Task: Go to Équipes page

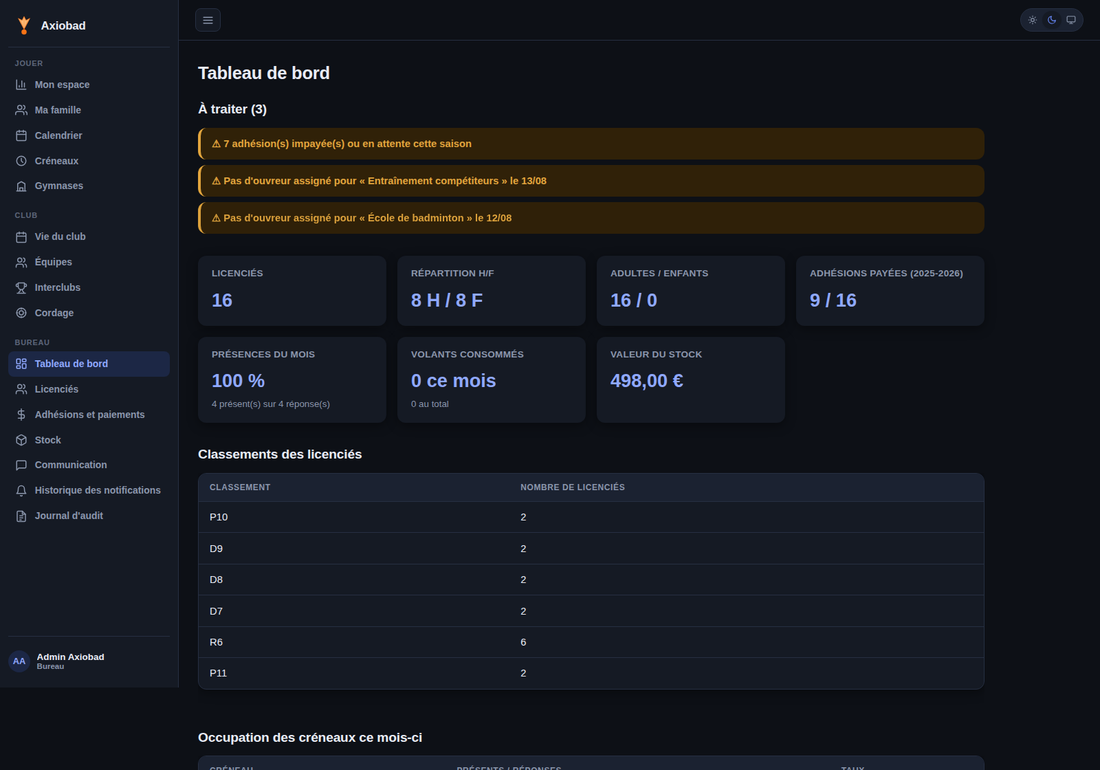Action: pyautogui.click(x=89, y=262)
